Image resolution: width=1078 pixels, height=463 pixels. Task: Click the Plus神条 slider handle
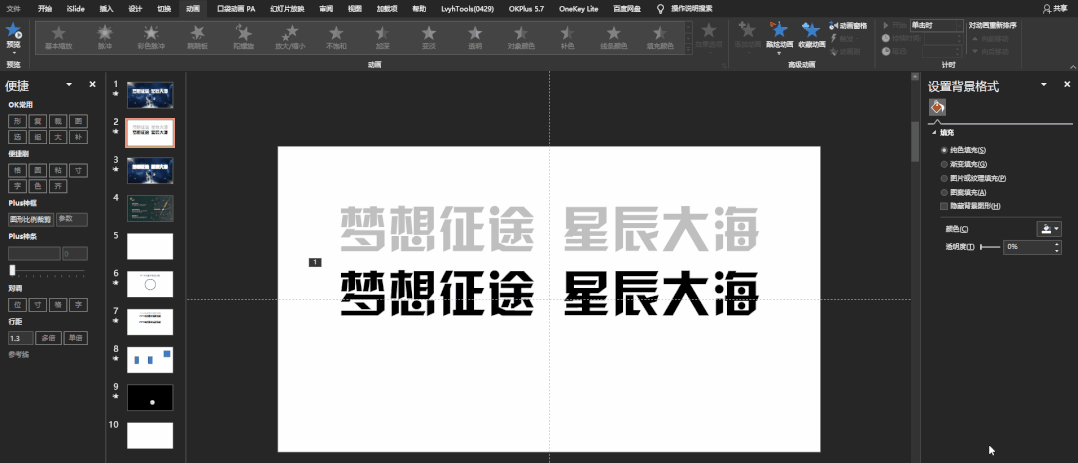point(12,270)
